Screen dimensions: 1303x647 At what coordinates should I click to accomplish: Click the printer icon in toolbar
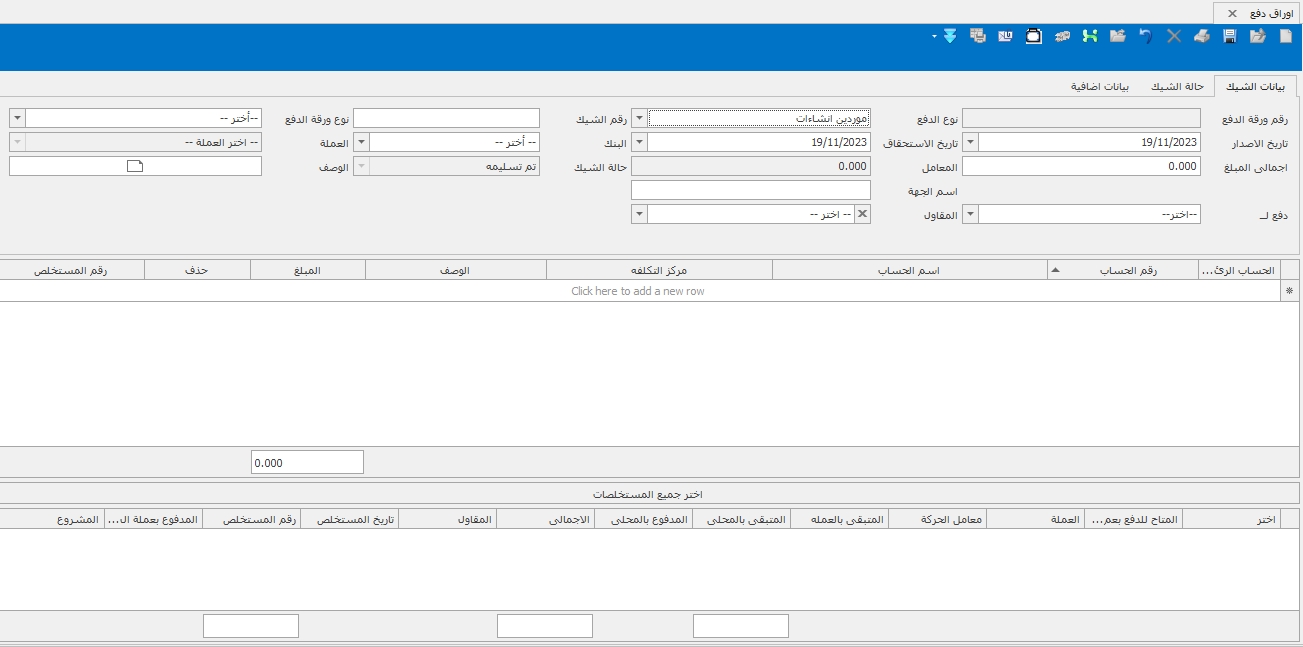point(1202,36)
